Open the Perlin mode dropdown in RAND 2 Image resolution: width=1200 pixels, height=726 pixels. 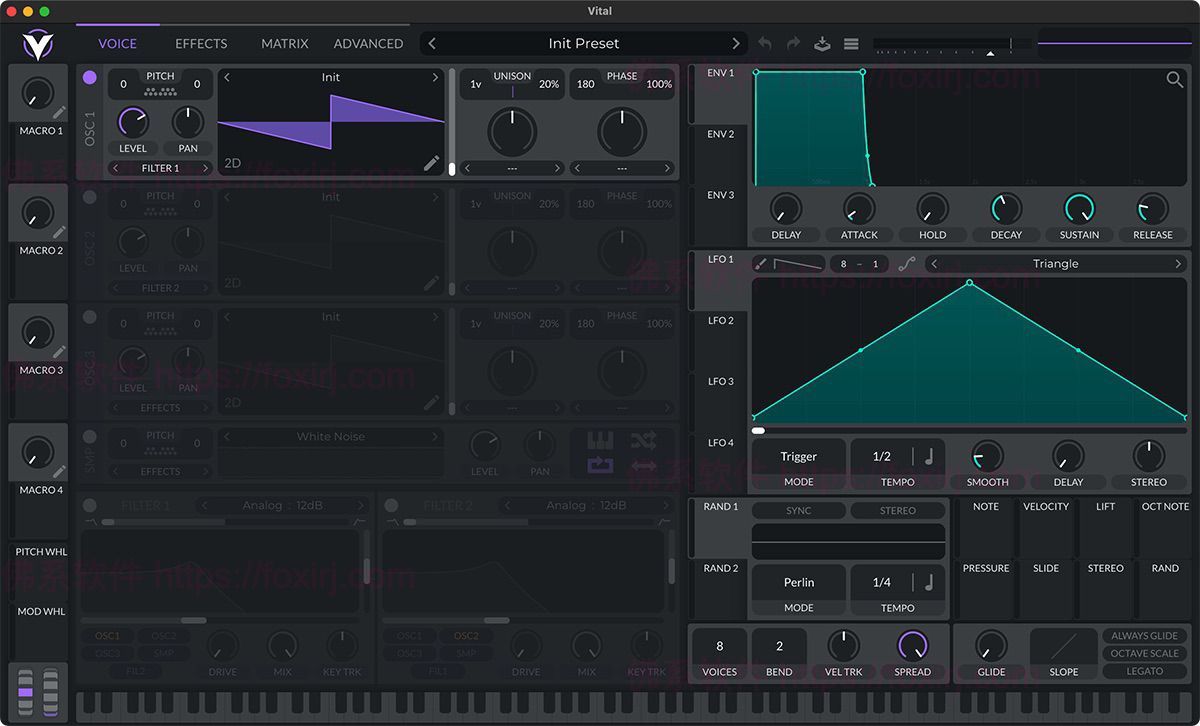(797, 582)
